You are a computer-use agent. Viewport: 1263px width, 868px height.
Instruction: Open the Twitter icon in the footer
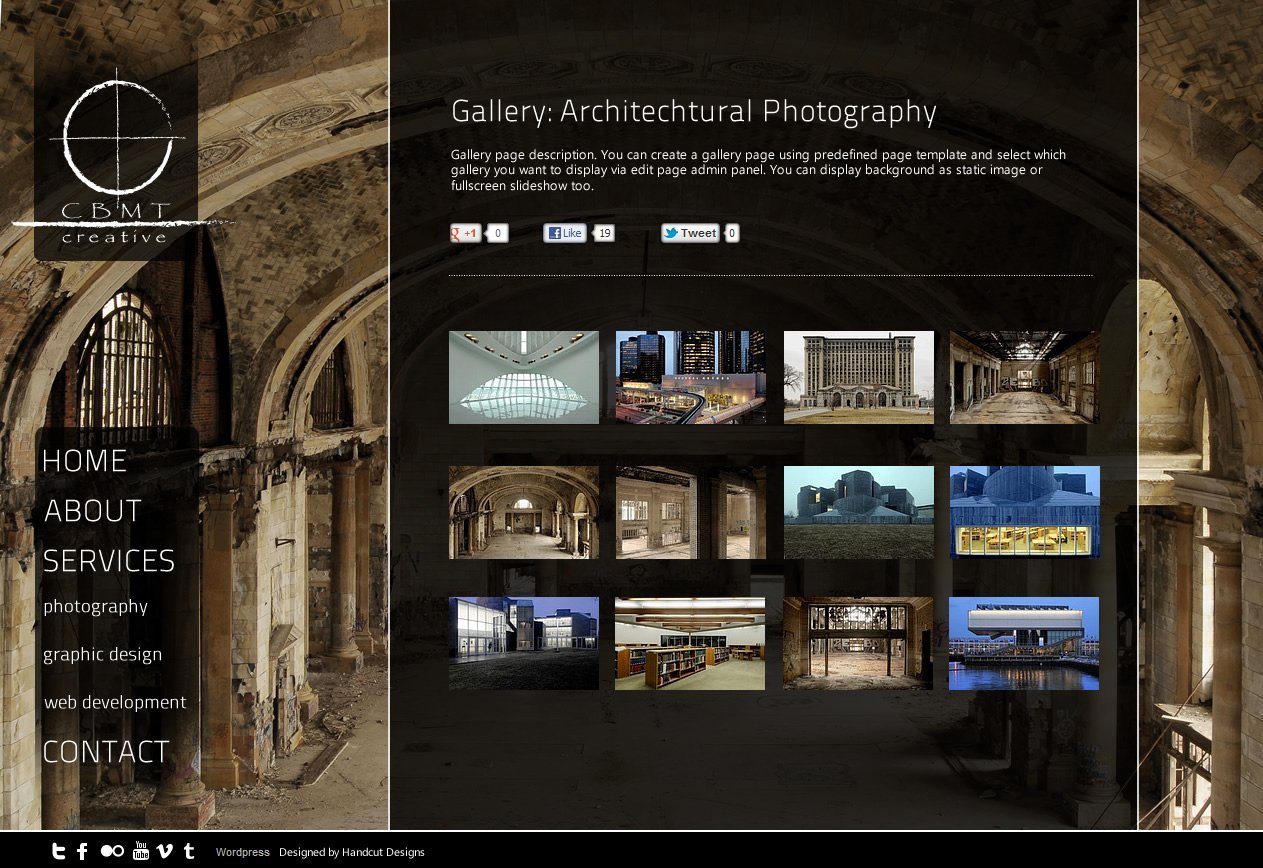tap(59, 852)
